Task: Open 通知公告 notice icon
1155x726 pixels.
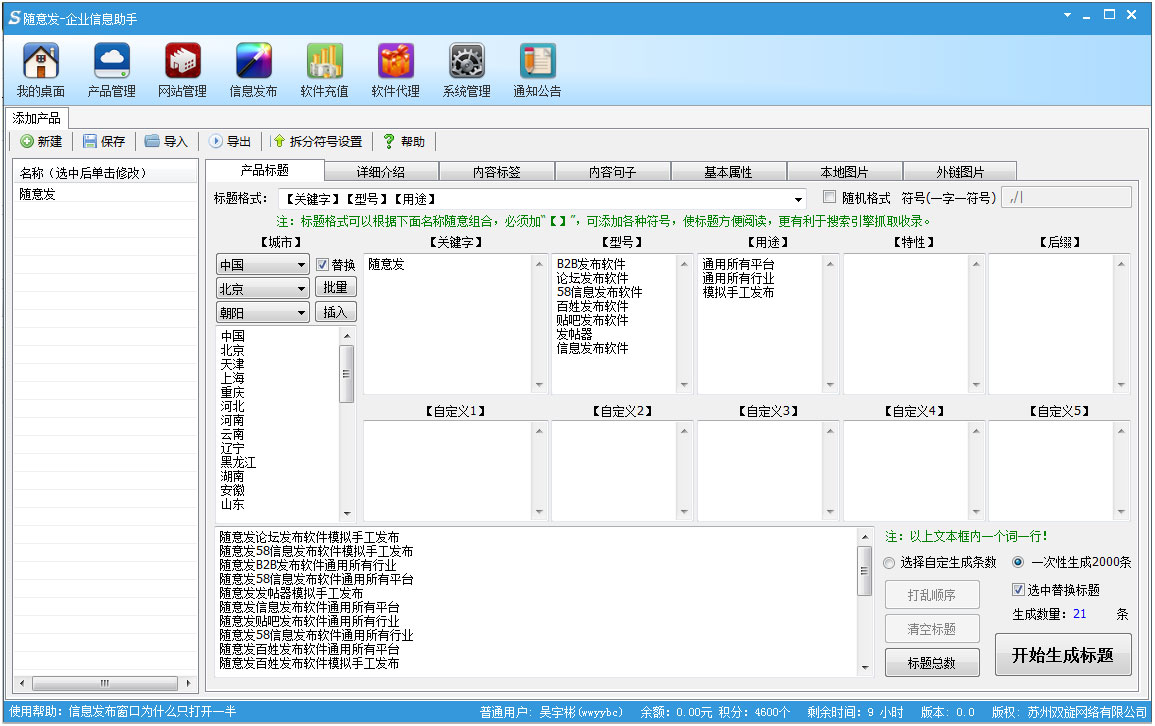Action: [537, 63]
